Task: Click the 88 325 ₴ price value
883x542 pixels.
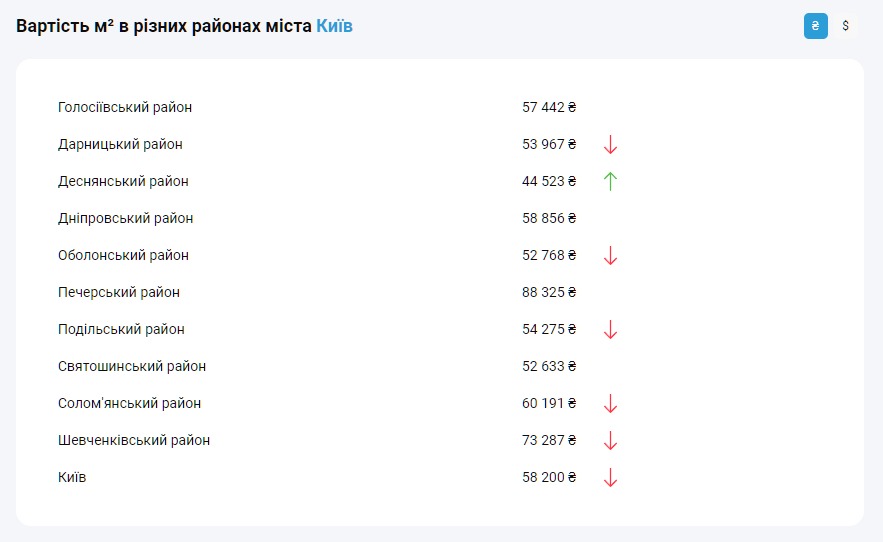Action: coord(549,292)
